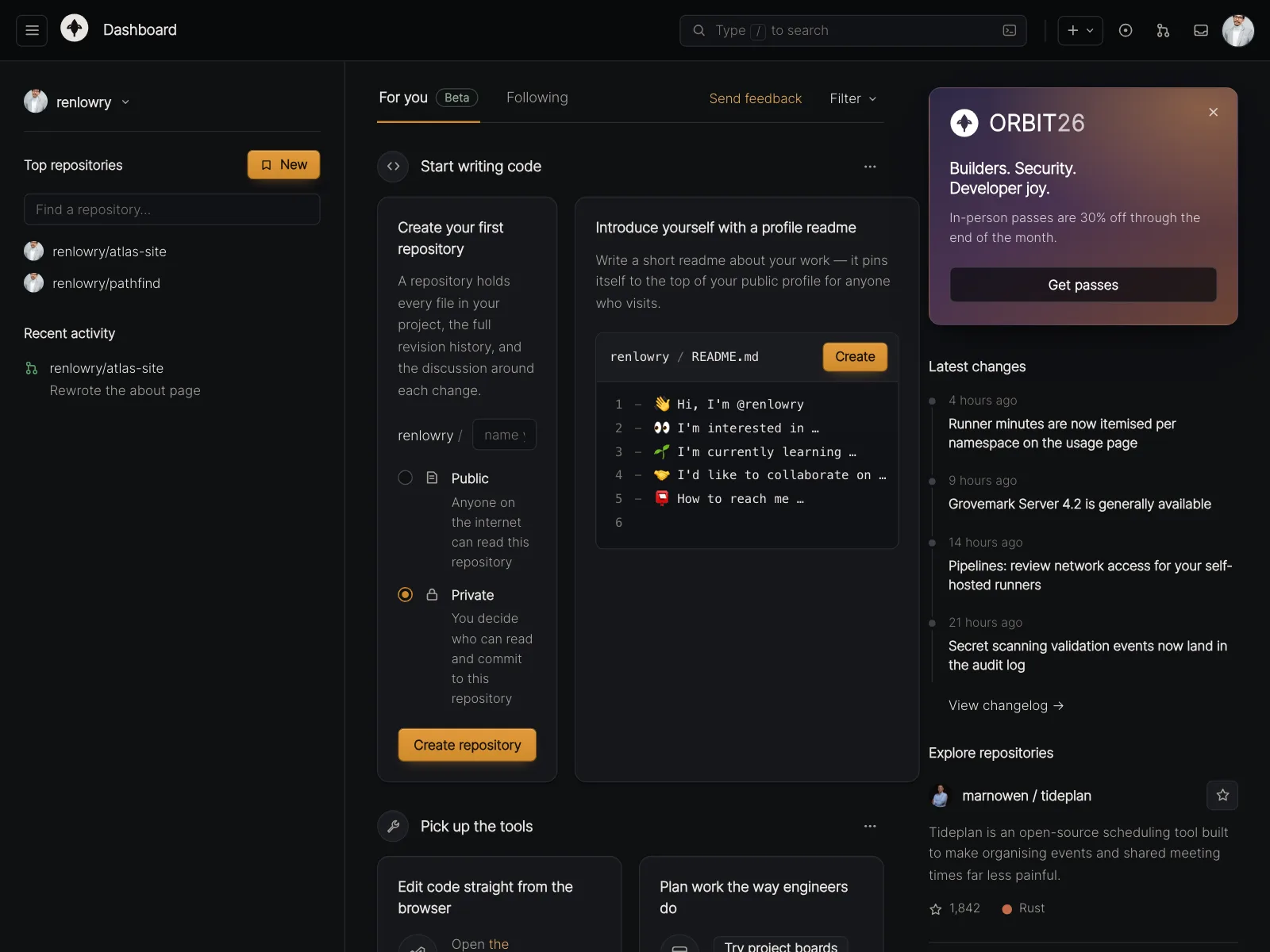Select the Private radio button

pyautogui.click(x=405, y=594)
